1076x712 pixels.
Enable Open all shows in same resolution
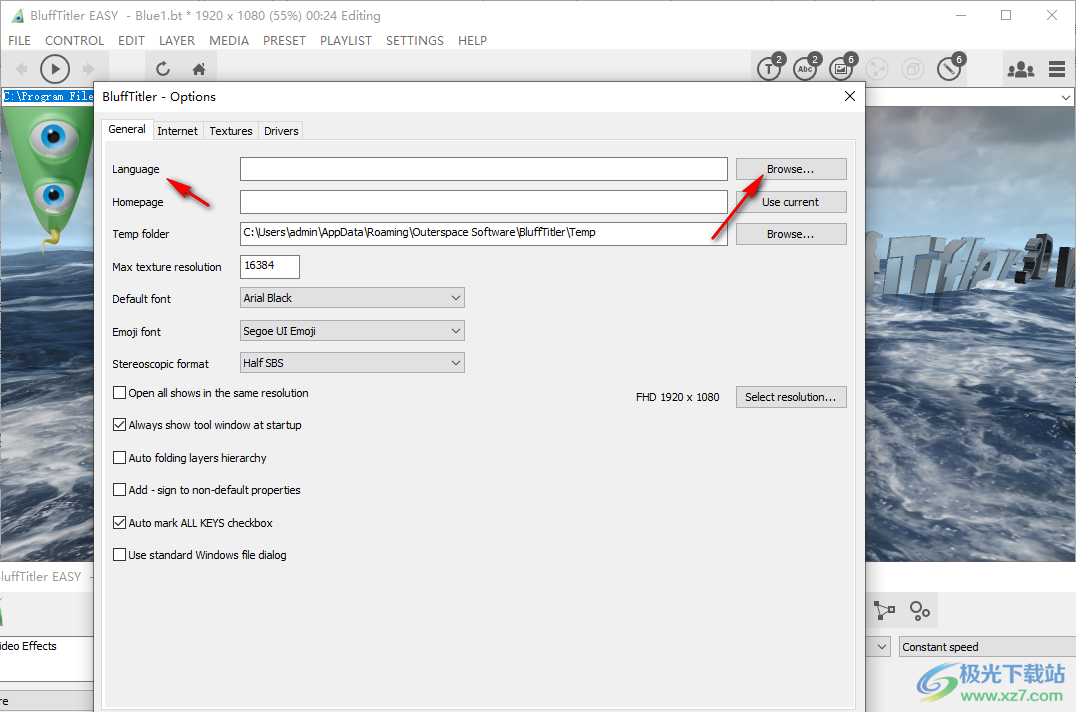pos(120,393)
